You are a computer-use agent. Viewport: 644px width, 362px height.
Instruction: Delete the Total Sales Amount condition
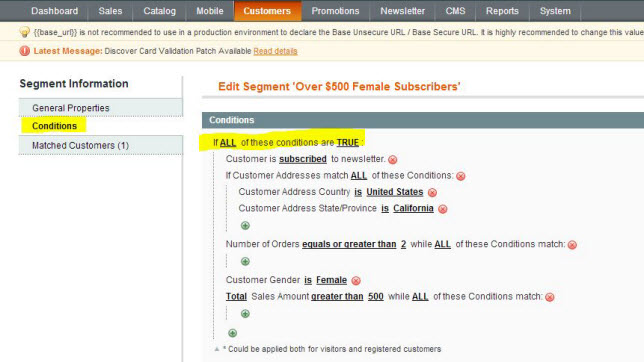point(550,297)
